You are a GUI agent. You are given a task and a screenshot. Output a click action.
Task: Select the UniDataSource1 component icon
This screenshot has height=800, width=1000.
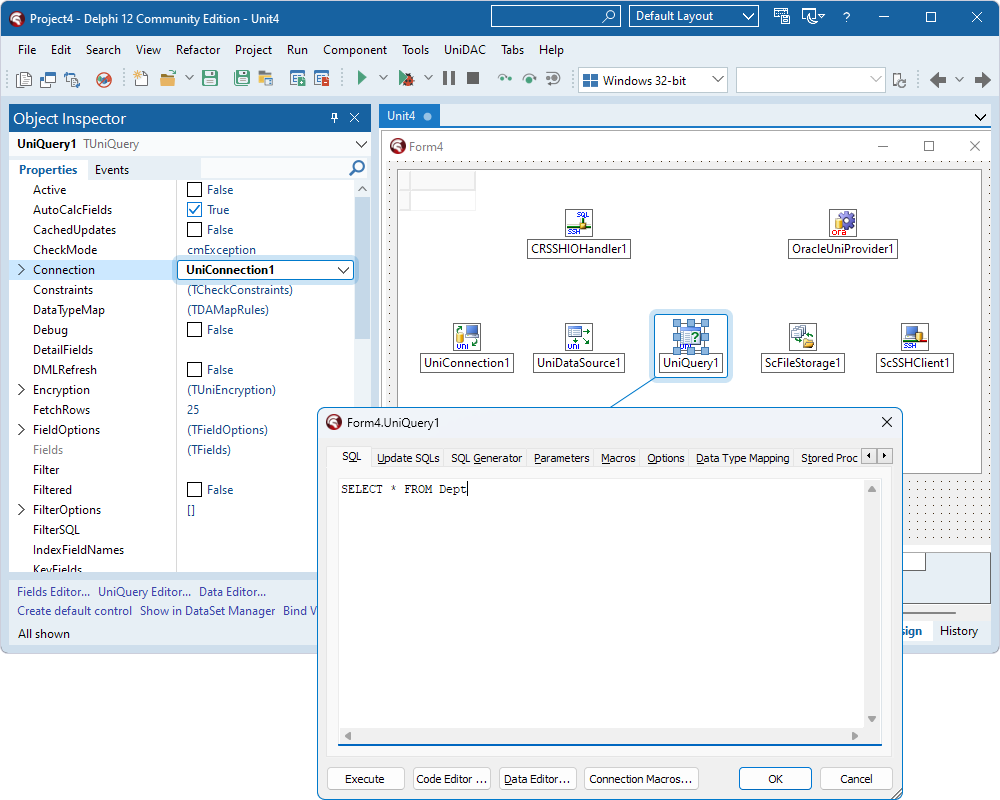[579, 337]
